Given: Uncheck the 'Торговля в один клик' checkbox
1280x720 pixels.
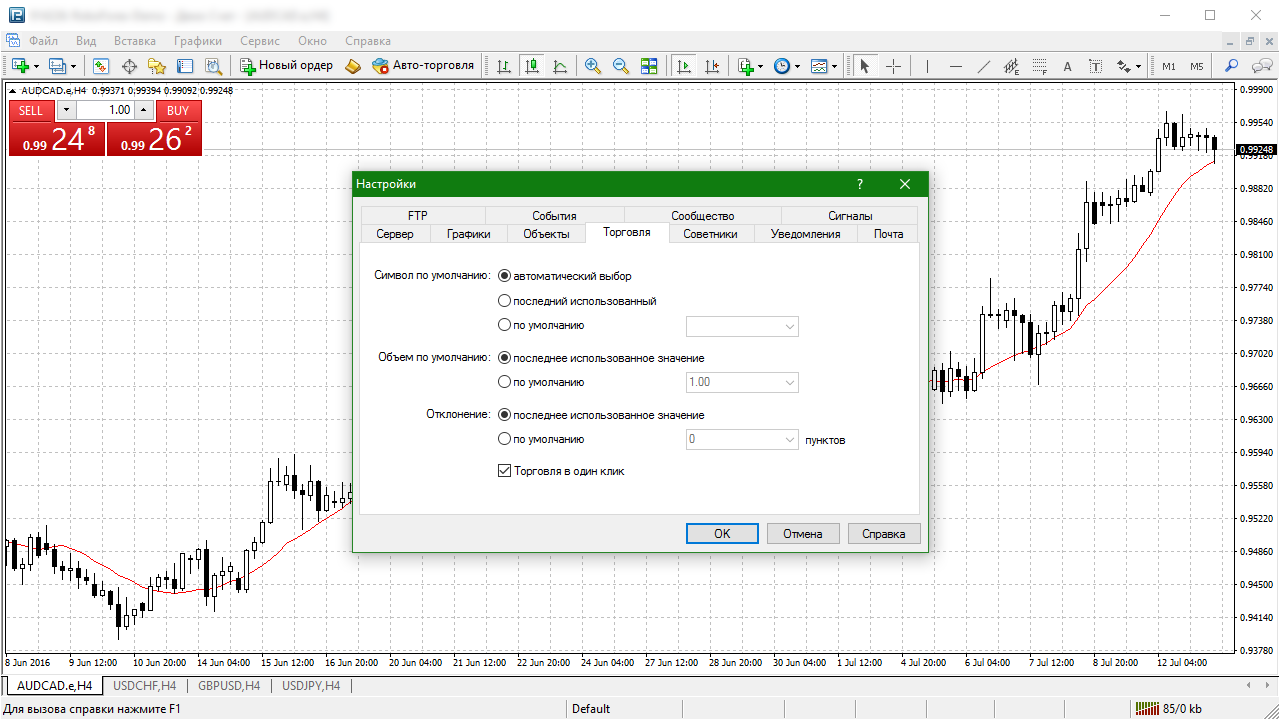Looking at the screenshot, I should 505,471.
